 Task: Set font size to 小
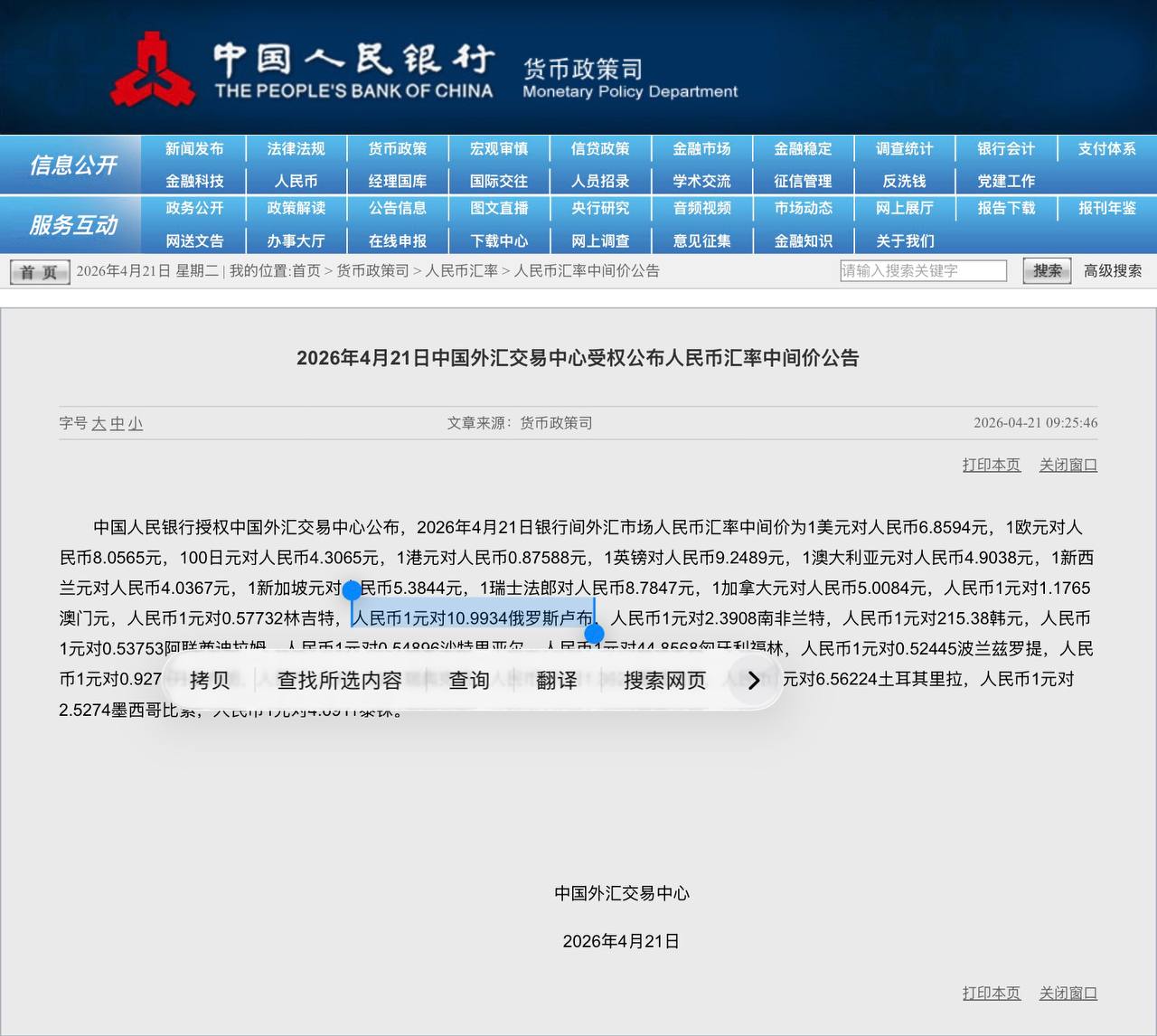pyautogui.click(x=136, y=423)
